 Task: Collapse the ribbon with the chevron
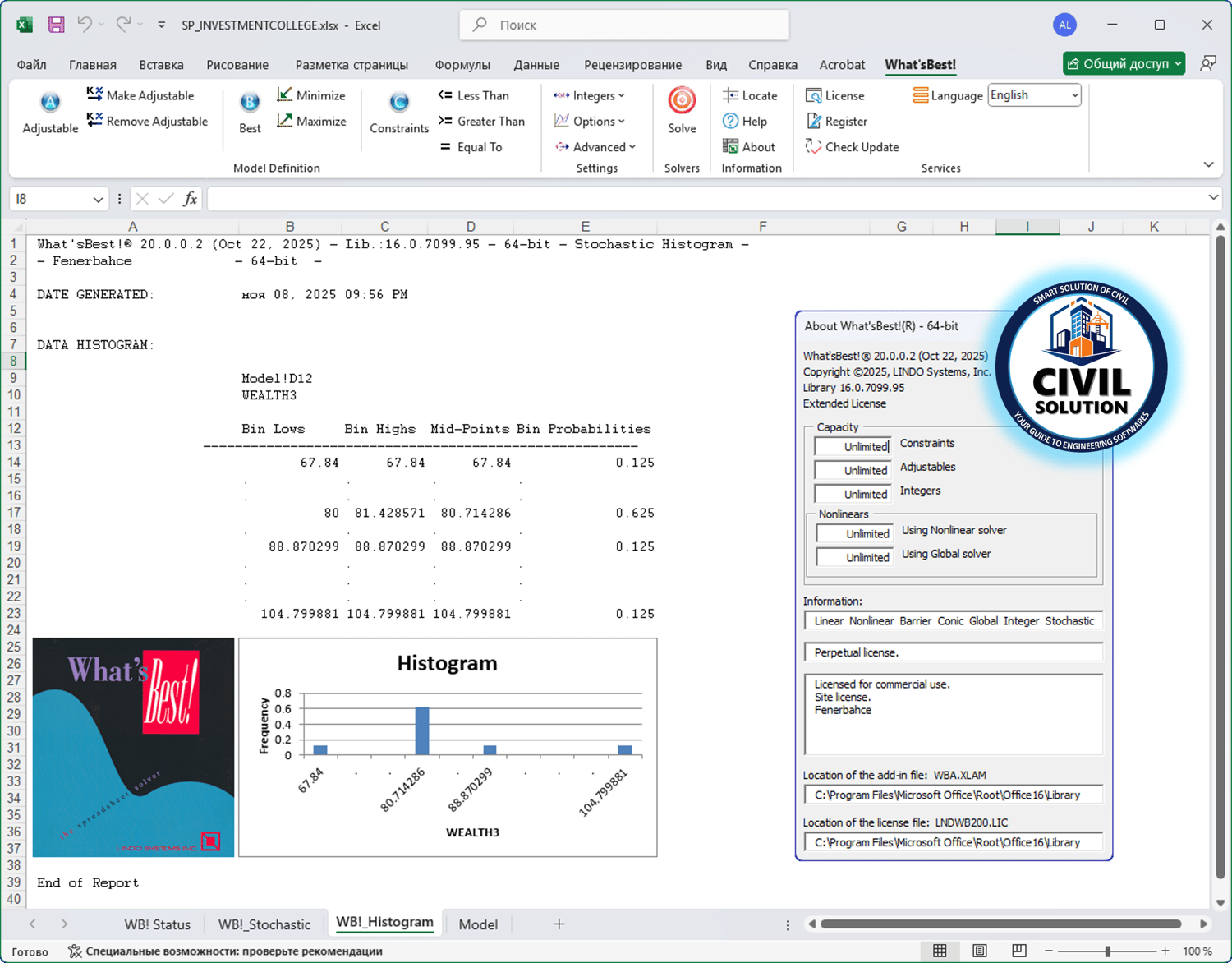pos(1208,164)
